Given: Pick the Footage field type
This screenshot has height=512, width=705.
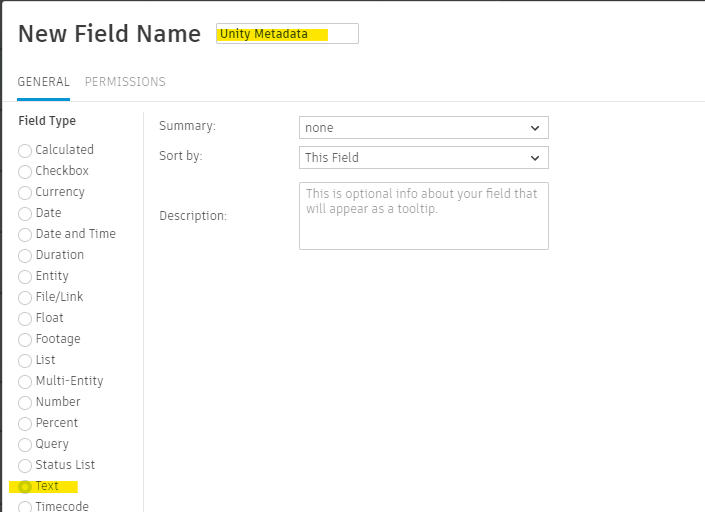Looking at the screenshot, I should (x=25, y=339).
